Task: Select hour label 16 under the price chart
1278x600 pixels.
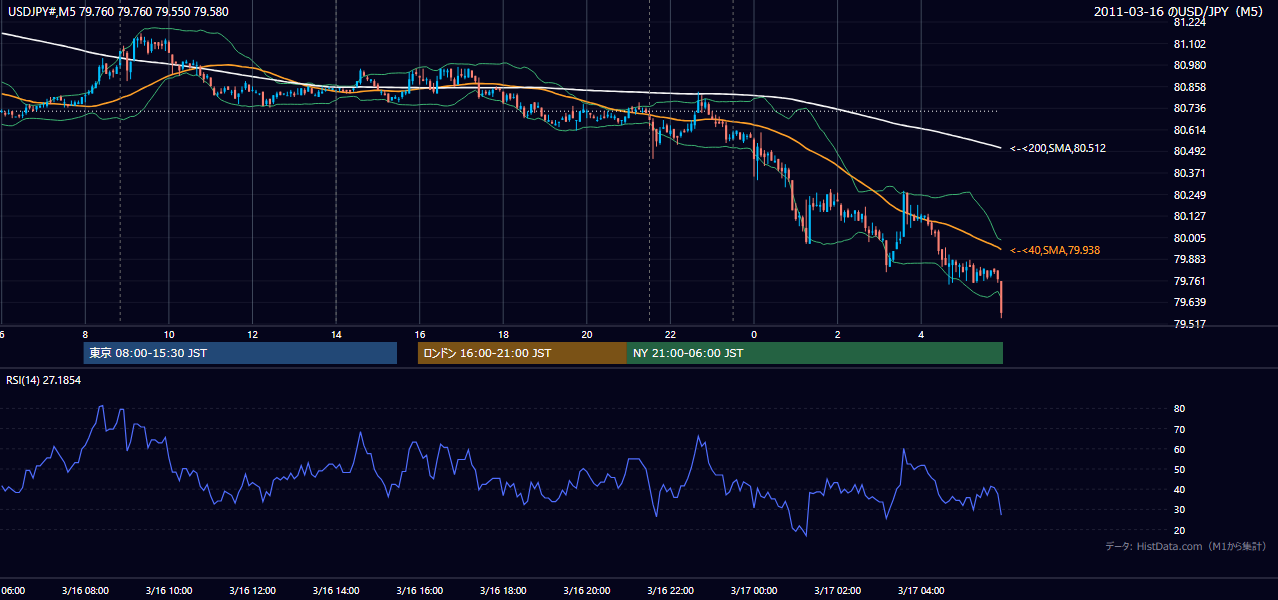Action: (x=420, y=334)
